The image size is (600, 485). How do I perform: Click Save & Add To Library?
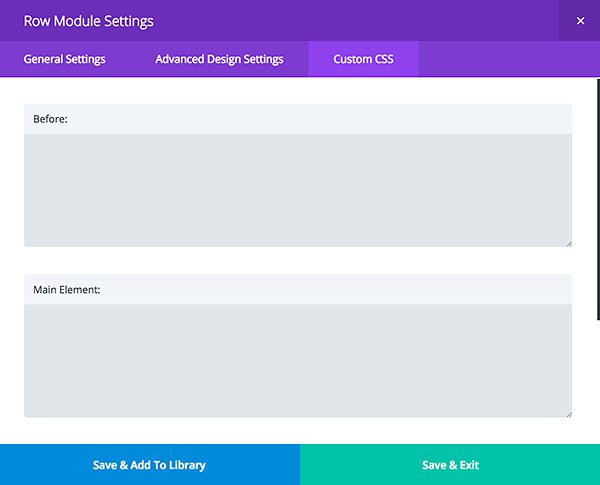pos(149,465)
